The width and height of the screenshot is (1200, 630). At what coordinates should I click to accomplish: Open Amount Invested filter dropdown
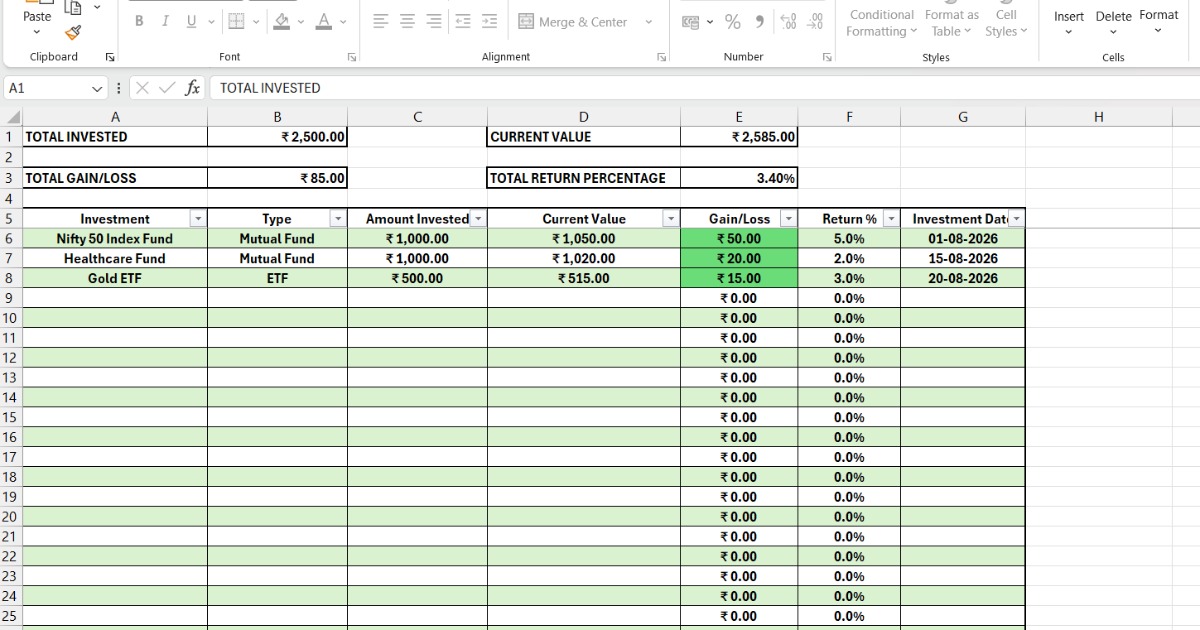[478, 219]
